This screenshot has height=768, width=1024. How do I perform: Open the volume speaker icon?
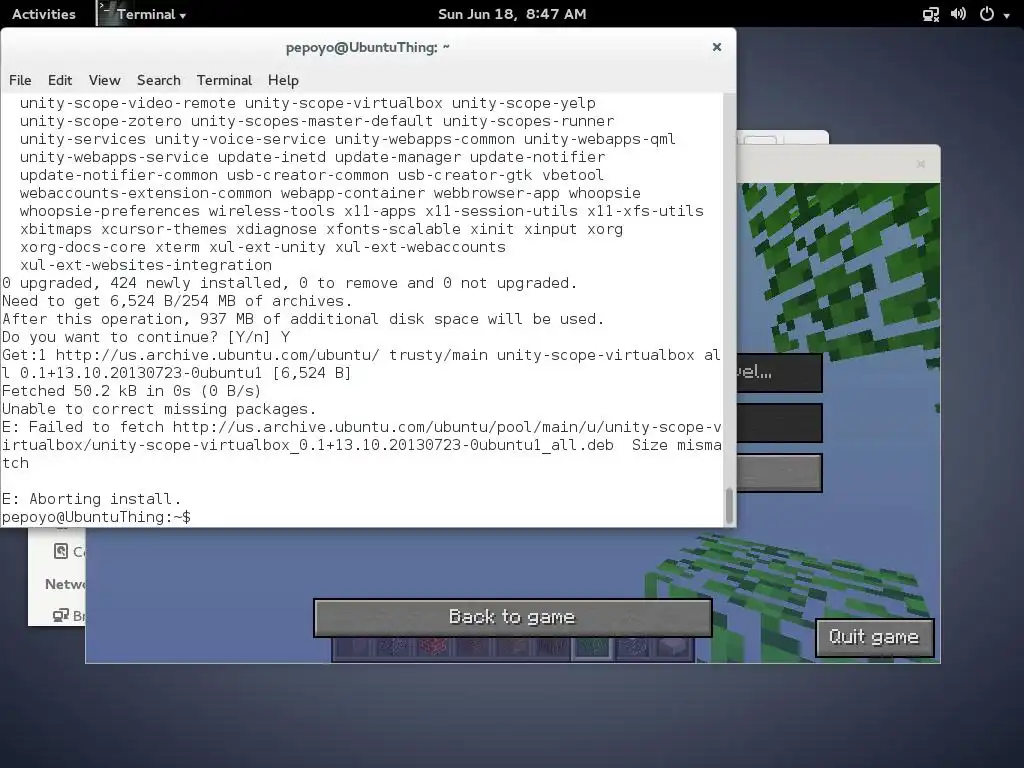click(958, 14)
